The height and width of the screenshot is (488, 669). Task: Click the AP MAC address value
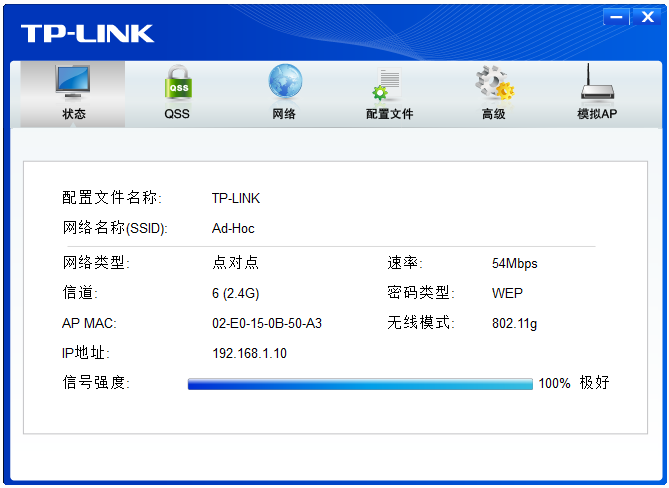coord(267,324)
